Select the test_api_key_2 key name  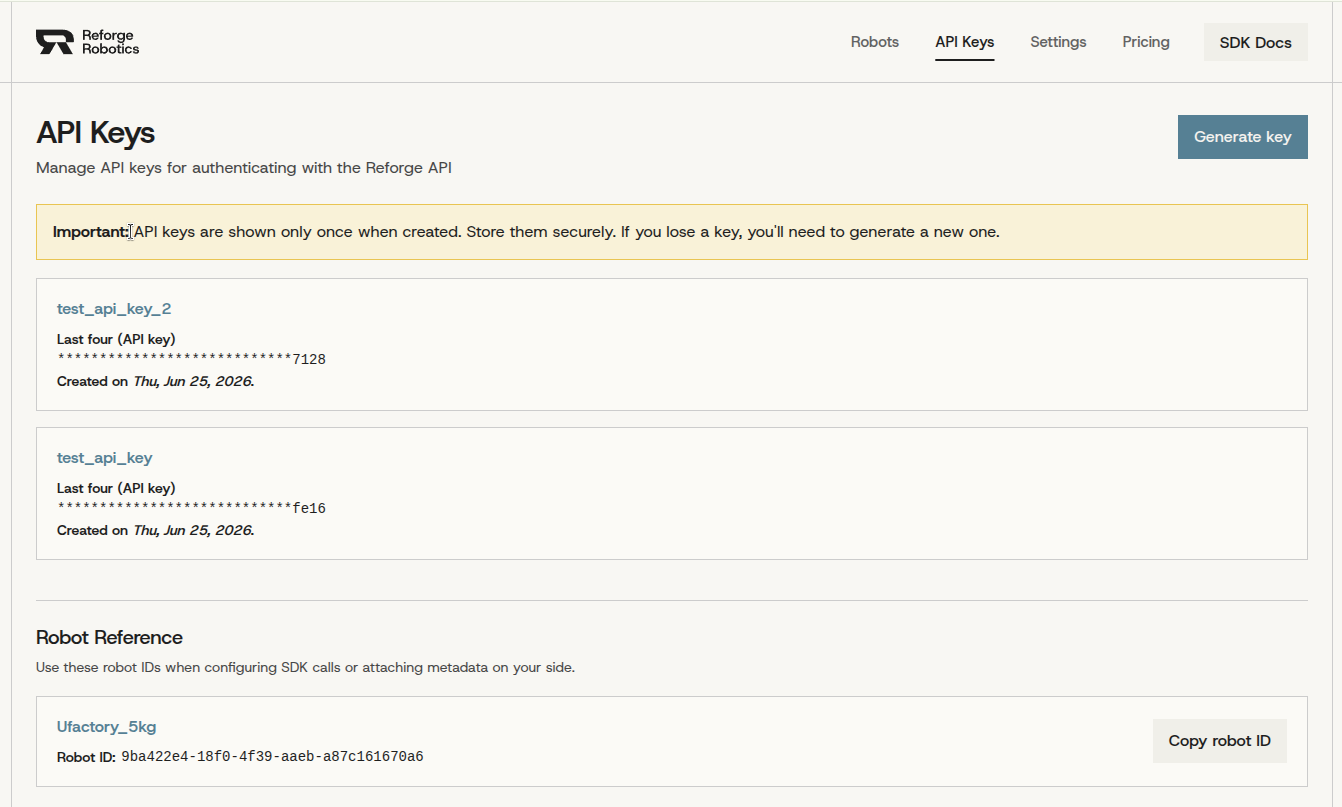[x=114, y=309]
